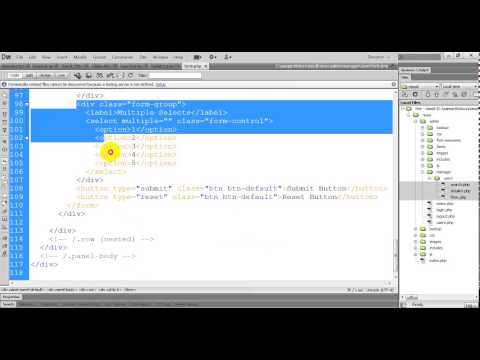This screenshot has width=480, height=360.
Task: Toggle Line Numbers in coding toolbar
Action: 4,161
